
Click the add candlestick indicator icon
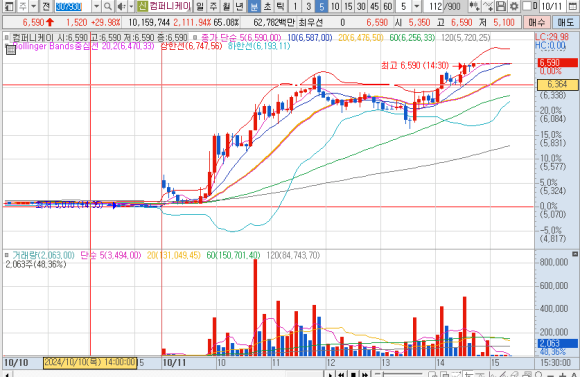tap(474, 6)
